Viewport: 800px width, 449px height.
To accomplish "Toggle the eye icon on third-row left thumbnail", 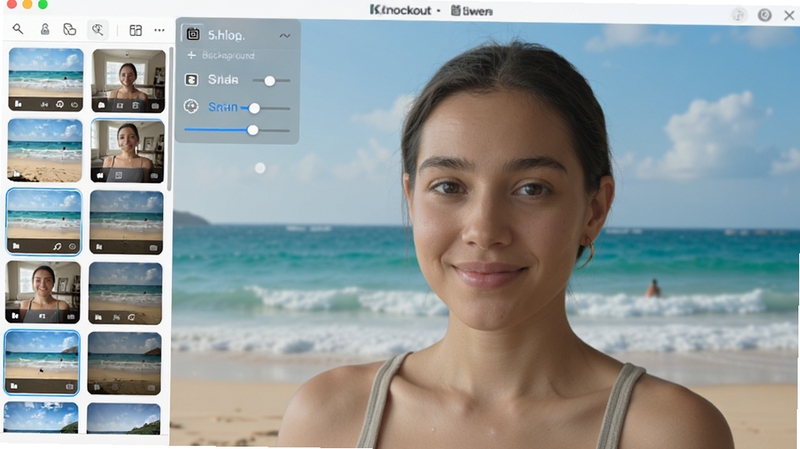I will click(72, 246).
